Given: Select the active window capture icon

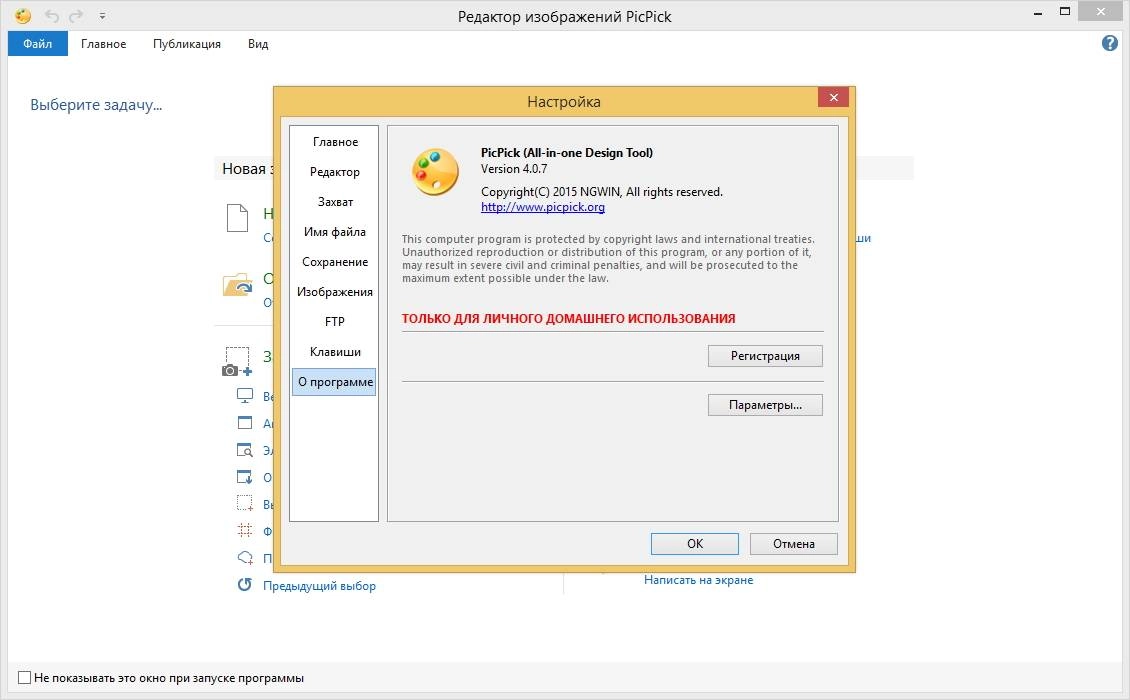Looking at the screenshot, I should click(245, 422).
